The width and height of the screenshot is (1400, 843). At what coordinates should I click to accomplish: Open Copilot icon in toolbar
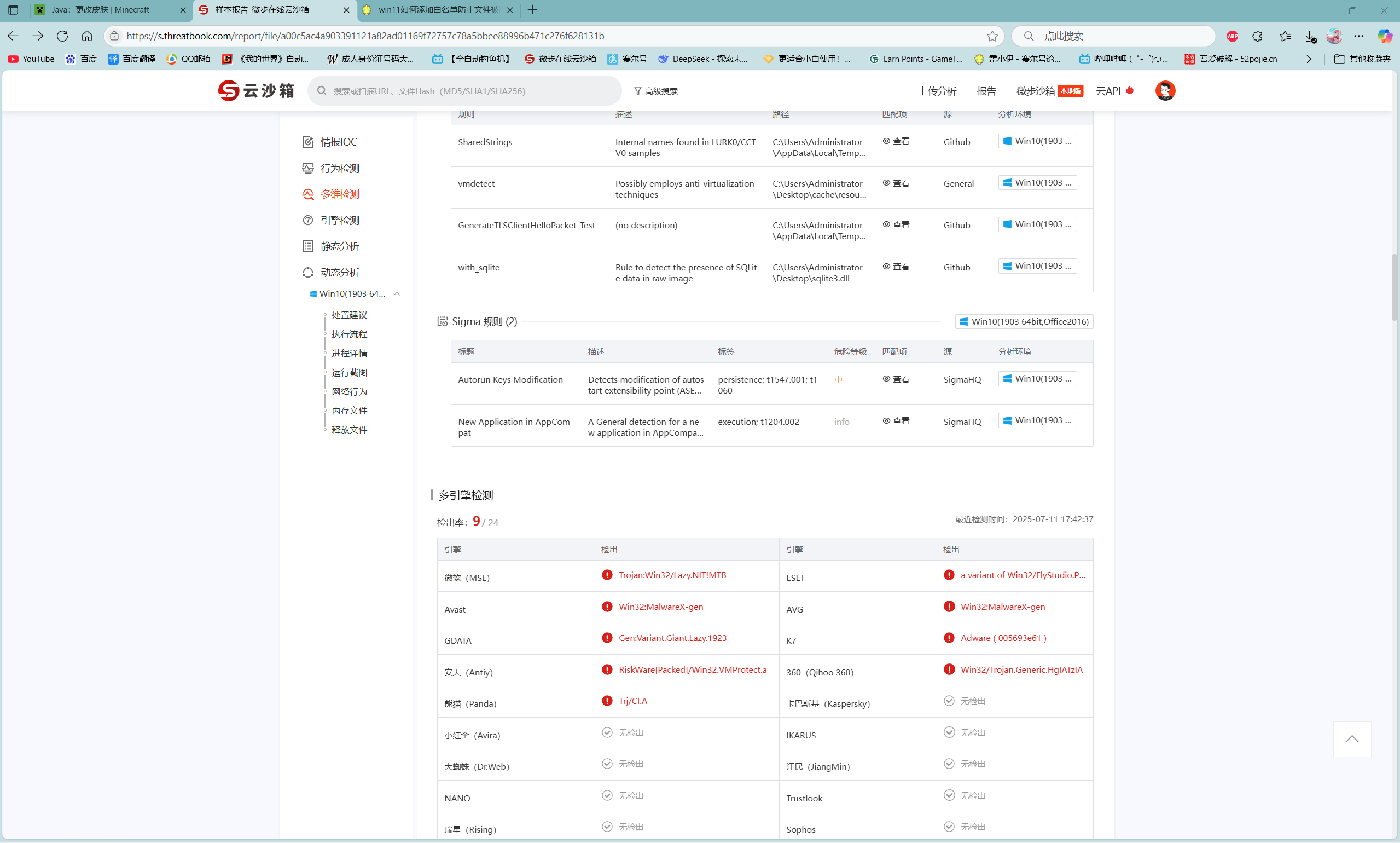tap(1385, 36)
